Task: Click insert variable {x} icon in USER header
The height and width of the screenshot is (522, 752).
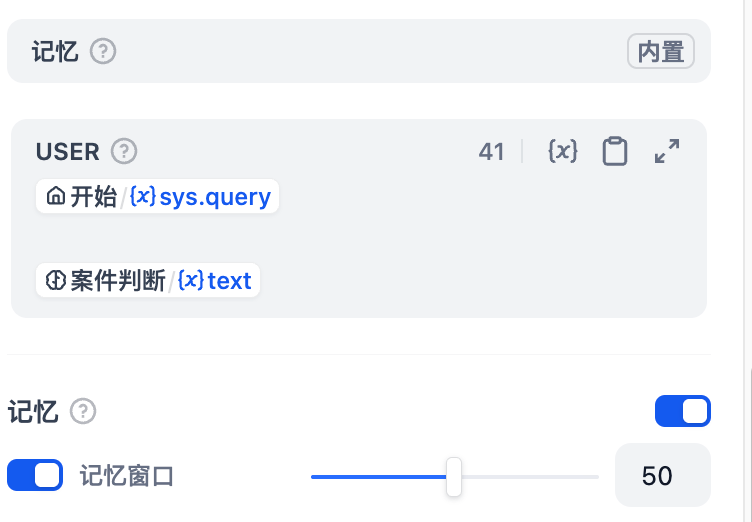Action: pos(563,152)
